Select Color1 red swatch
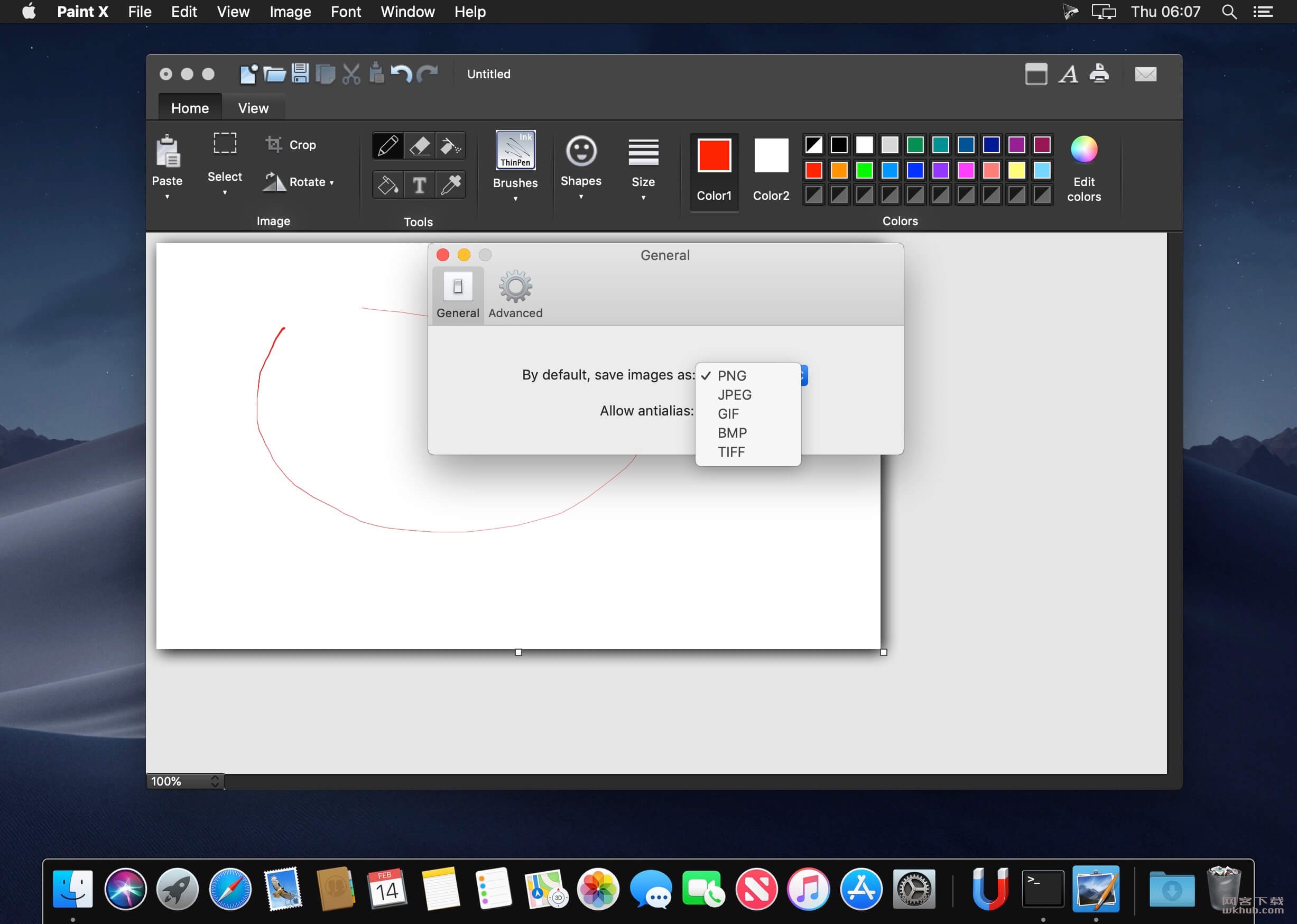The height and width of the screenshot is (924, 1297). click(x=714, y=155)
